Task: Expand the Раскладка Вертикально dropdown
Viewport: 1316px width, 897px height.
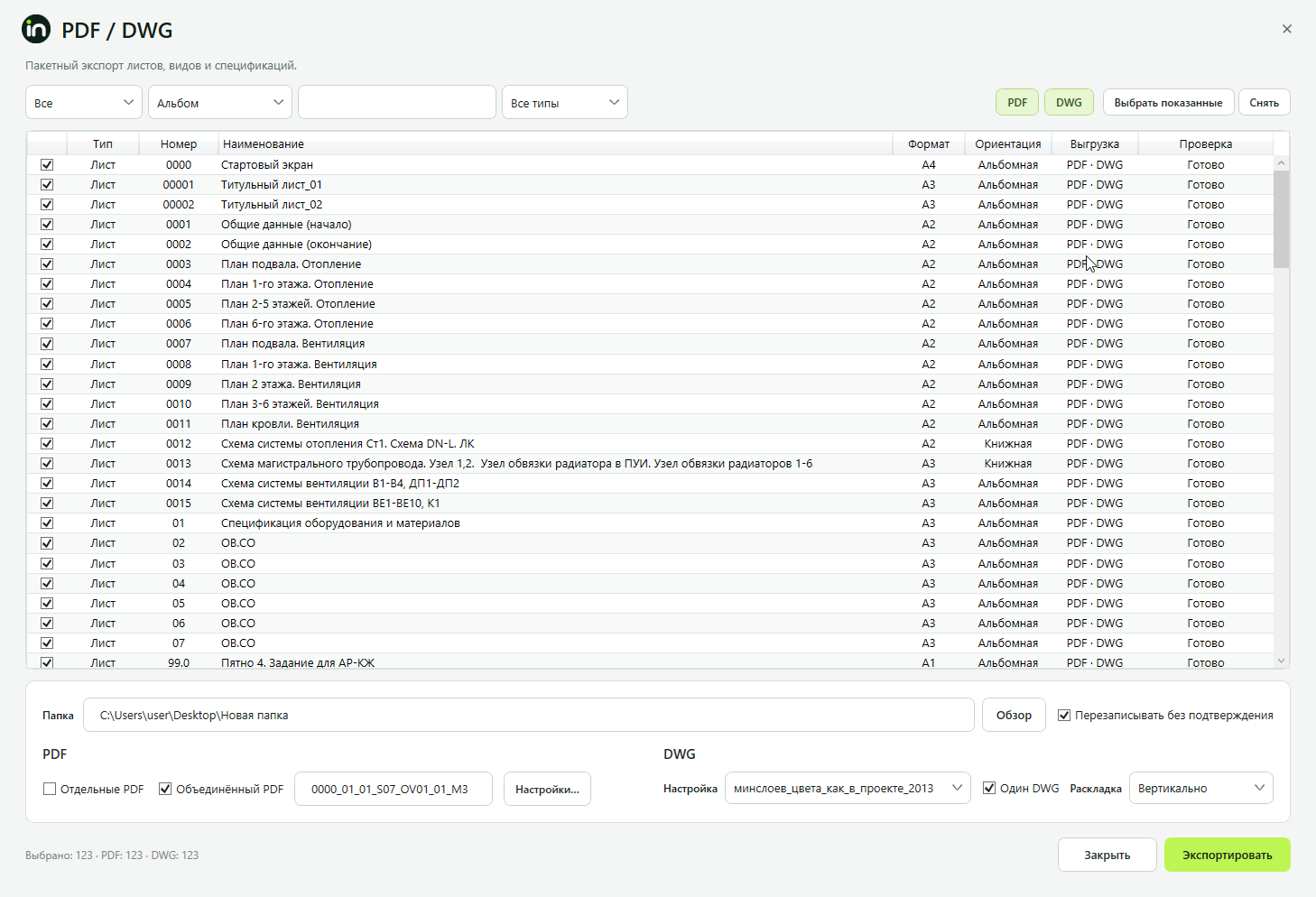Action: pyautogui.click(x=1201, y=788)
